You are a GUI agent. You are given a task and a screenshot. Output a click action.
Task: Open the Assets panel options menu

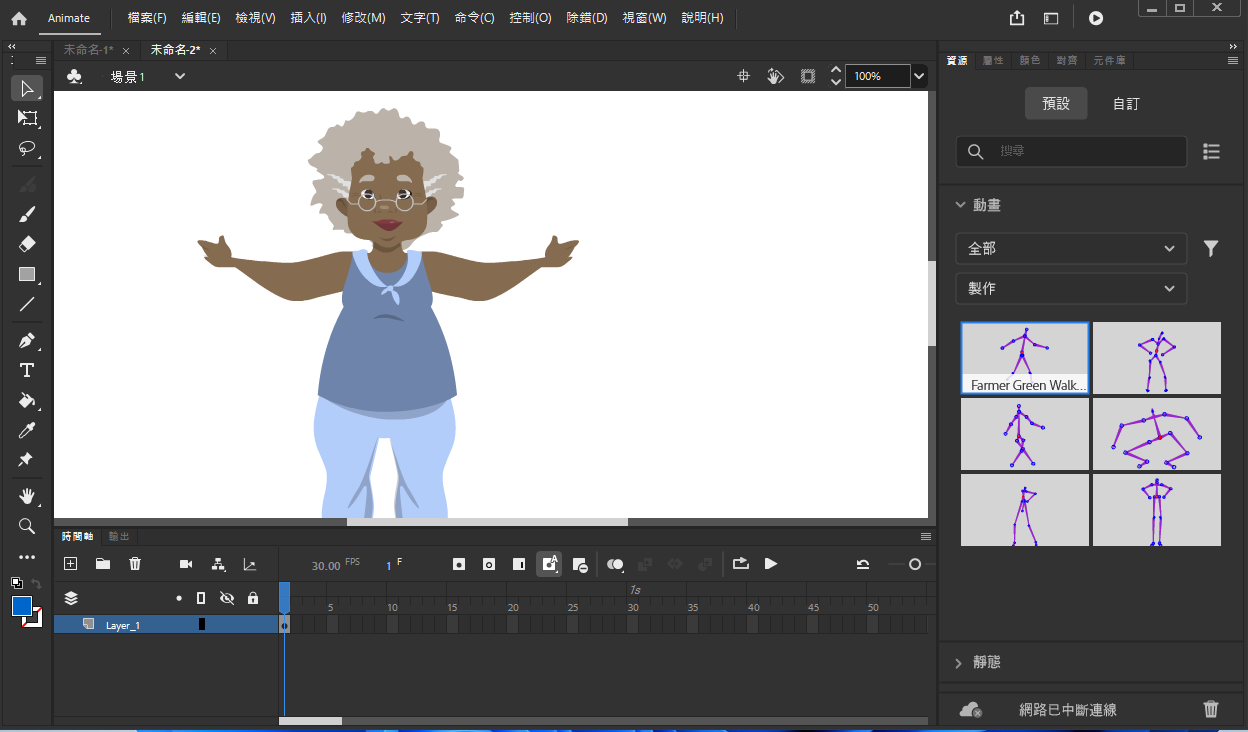(1232, 60)
